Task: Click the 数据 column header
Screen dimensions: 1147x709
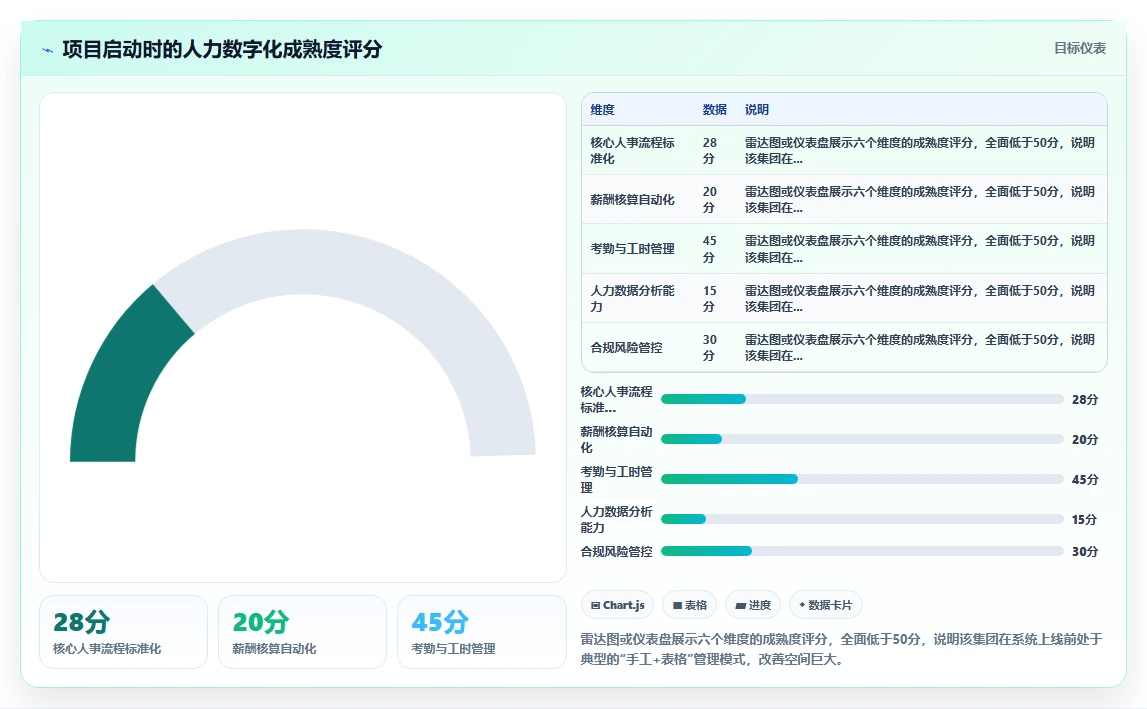Action: click(x=715, y=110)
